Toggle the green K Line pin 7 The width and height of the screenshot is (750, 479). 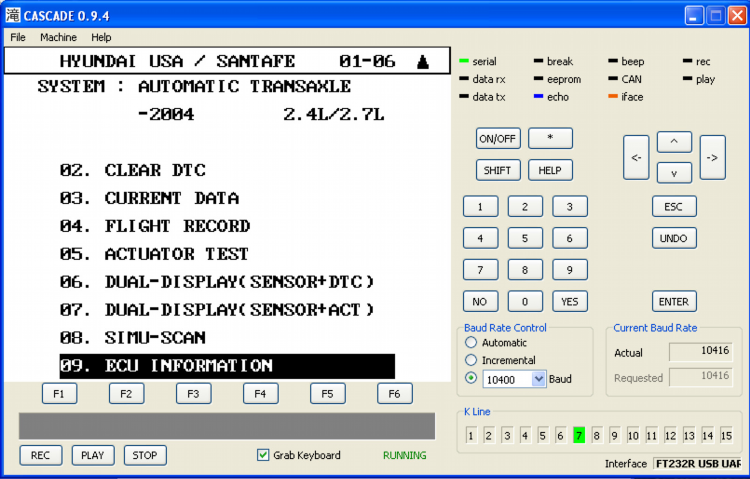click(x=579, y=435)
